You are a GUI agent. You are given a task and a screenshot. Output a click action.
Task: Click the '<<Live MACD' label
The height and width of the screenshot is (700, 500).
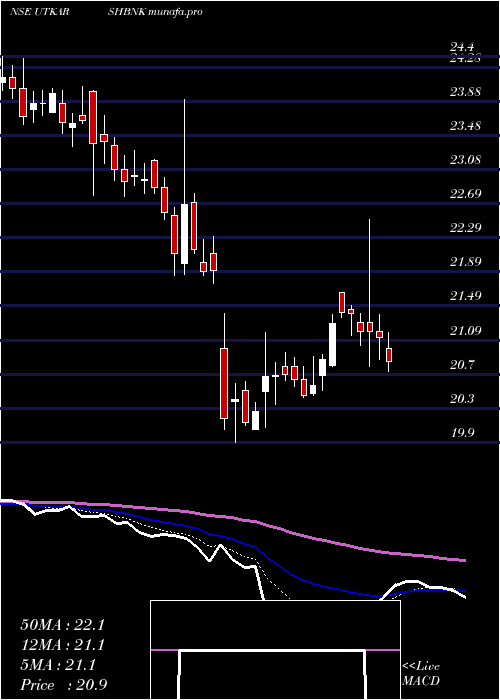[421, 673]
